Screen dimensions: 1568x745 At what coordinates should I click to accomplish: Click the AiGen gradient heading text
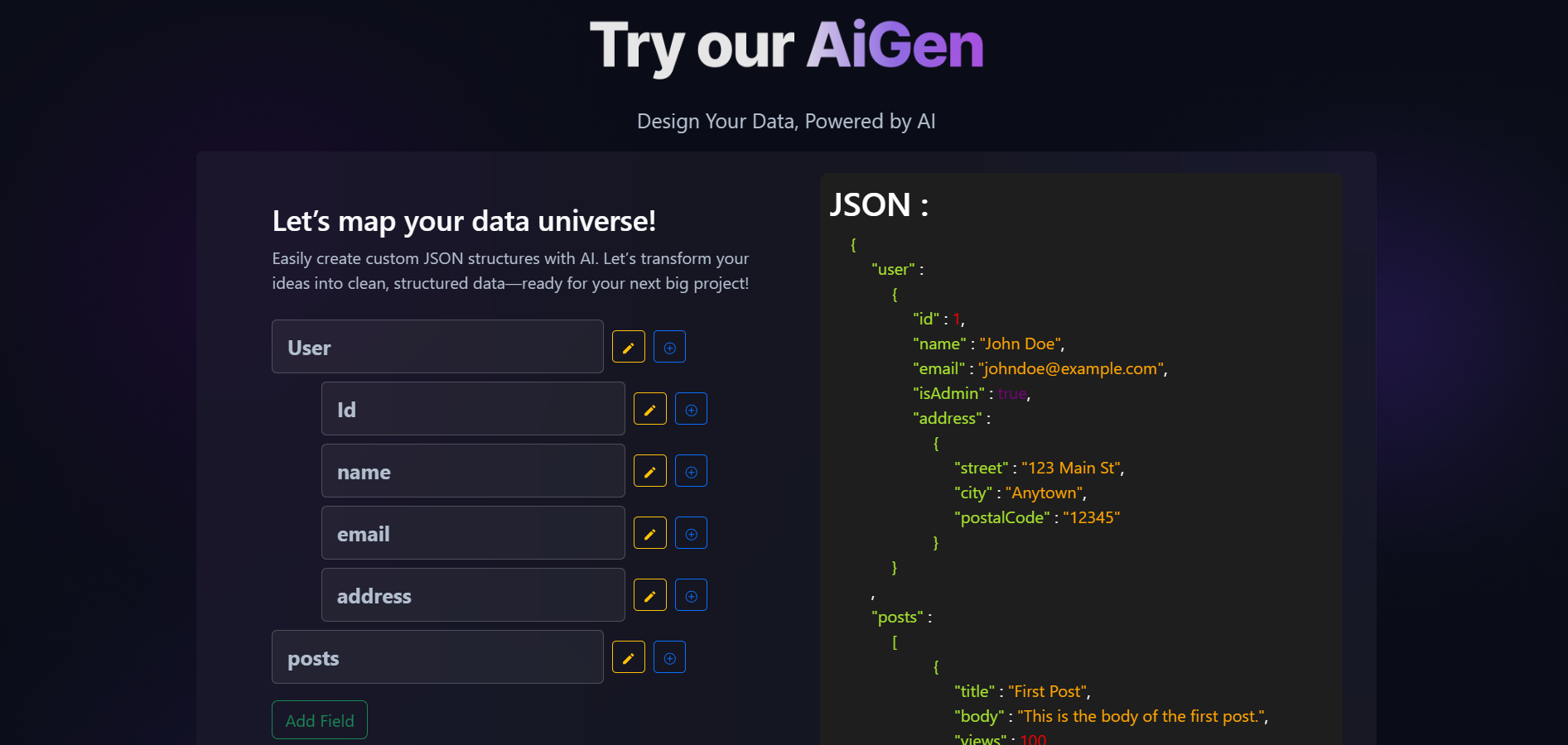coord(895,45)
